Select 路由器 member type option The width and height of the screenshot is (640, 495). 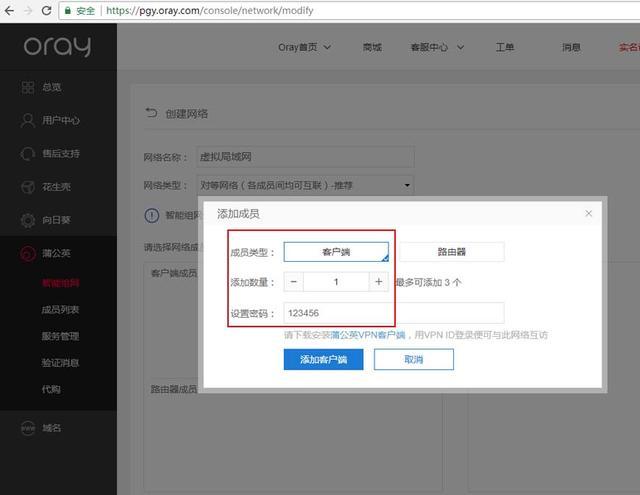click(x=451, y=252)
